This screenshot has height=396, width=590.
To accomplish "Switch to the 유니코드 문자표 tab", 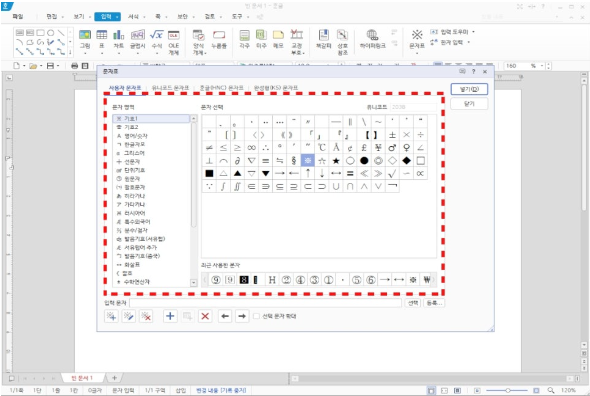I will 170,88.
